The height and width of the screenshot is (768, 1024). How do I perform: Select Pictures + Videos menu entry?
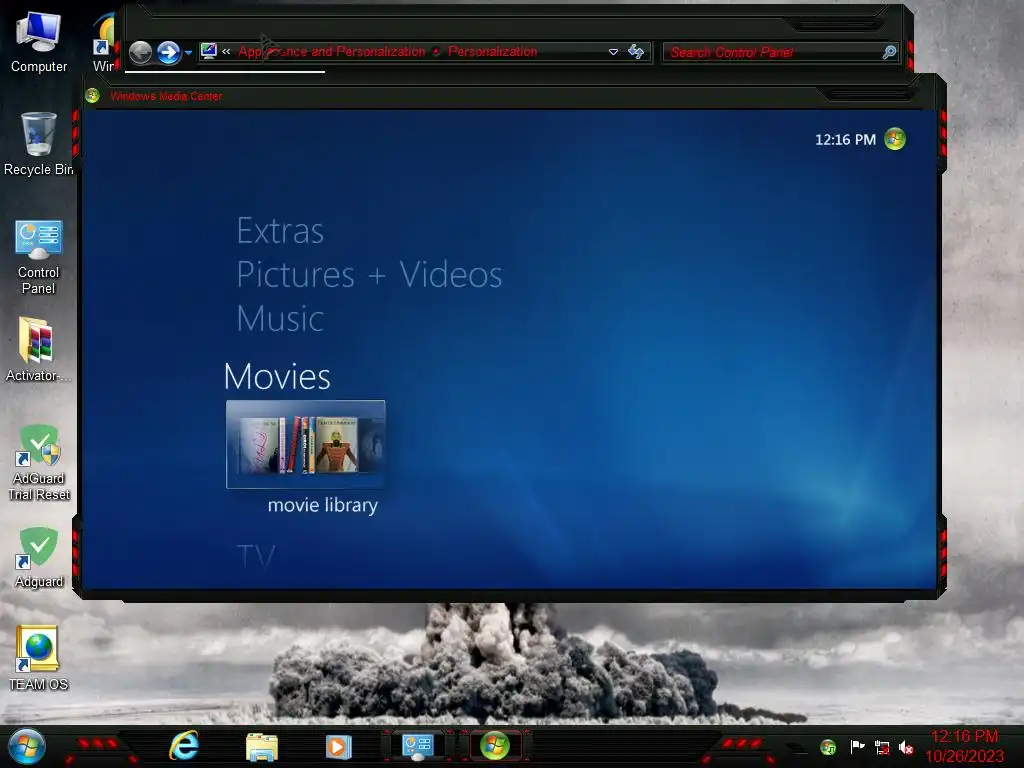pyautogui.click(x=369, y=274)
